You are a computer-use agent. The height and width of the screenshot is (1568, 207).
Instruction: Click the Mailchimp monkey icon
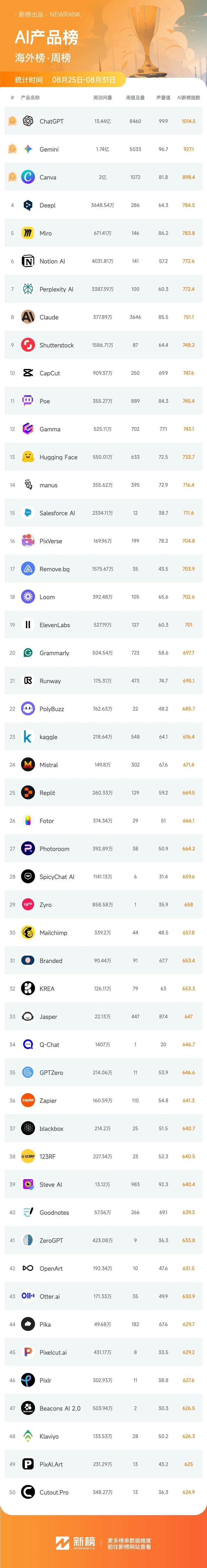(x=28, y=933)
